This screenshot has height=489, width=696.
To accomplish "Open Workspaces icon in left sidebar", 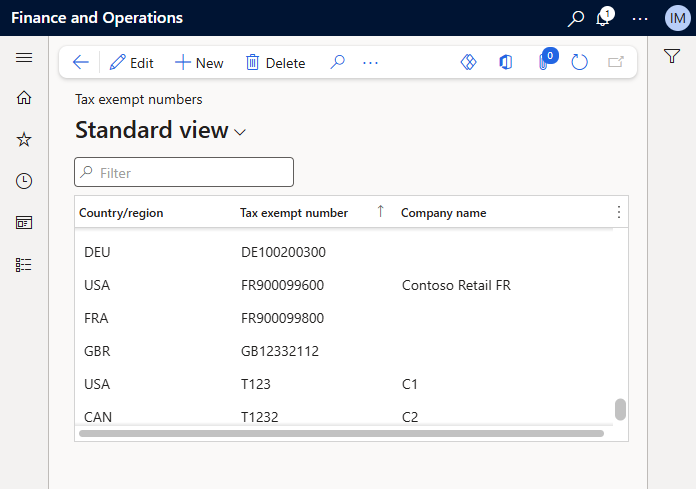I will (x=24, y=222).
